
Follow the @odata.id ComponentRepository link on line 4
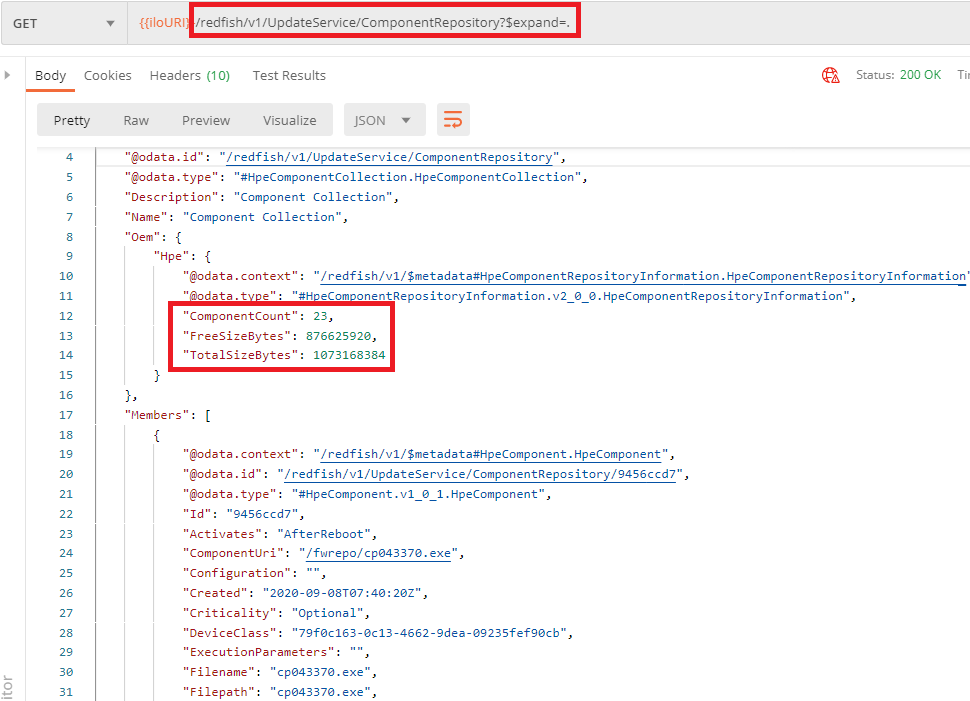pyautogui.click(x=390, y=157)
